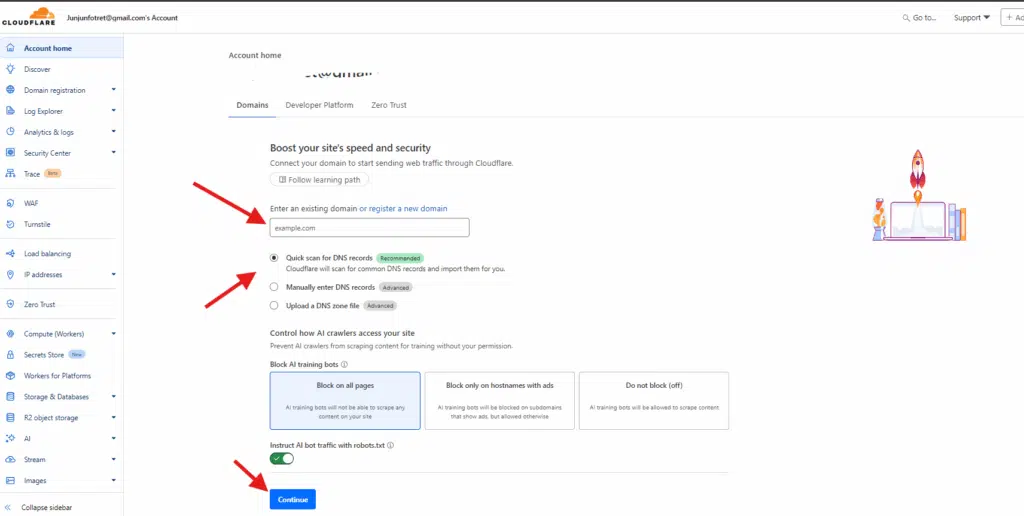
Task: Expand R2 object storage submenu arrow
Action: [x=114, y=417]
